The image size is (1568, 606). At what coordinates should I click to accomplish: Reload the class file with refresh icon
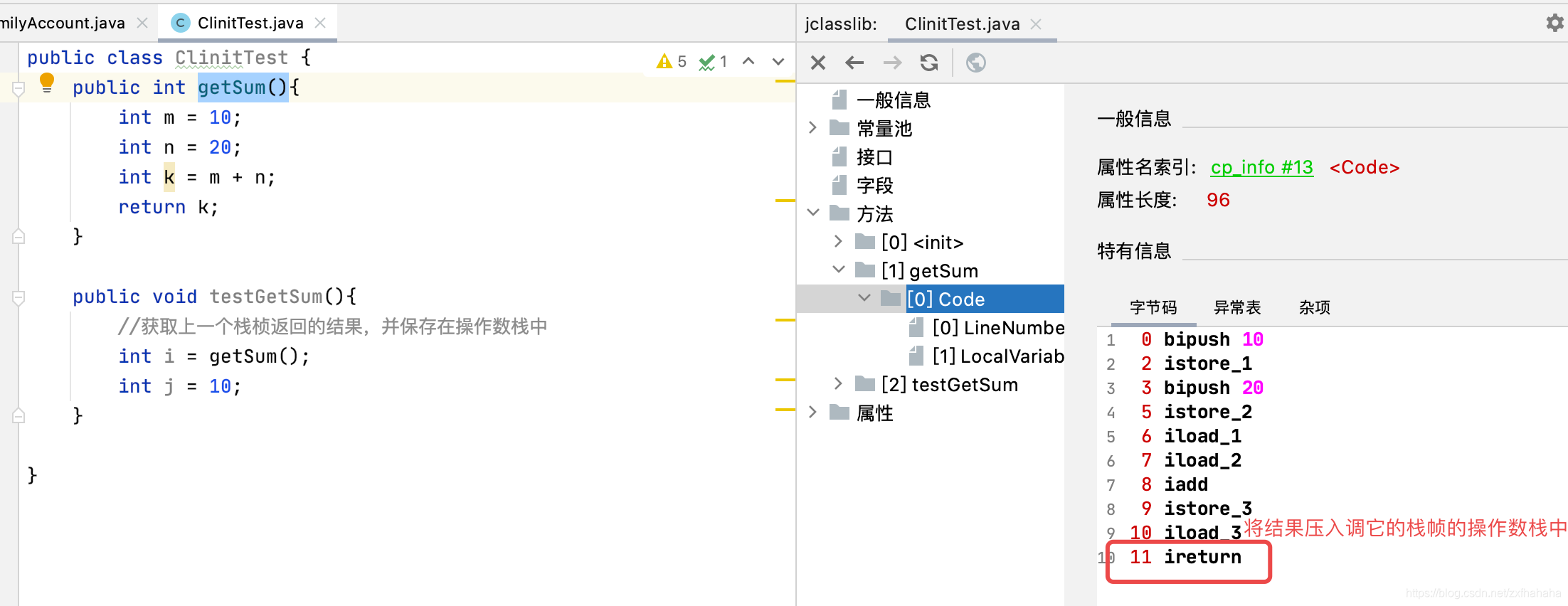(x=929, y=63)
